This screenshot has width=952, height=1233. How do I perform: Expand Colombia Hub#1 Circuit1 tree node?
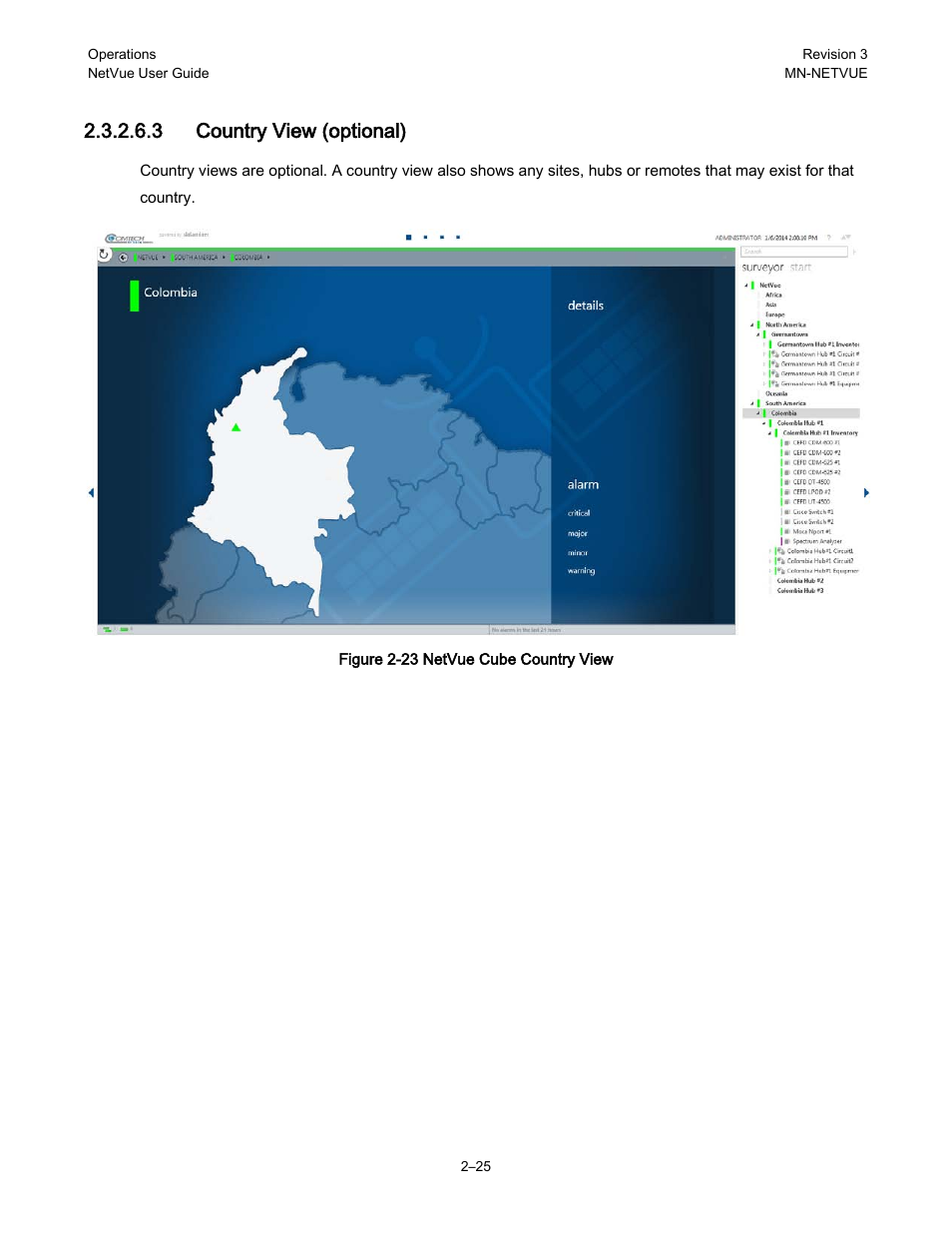[769, 551]
